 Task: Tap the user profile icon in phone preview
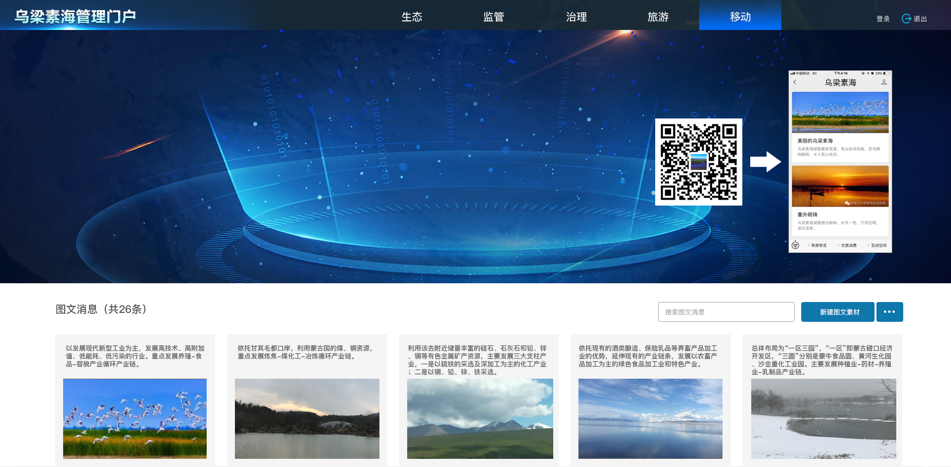(x=884, y=83)
